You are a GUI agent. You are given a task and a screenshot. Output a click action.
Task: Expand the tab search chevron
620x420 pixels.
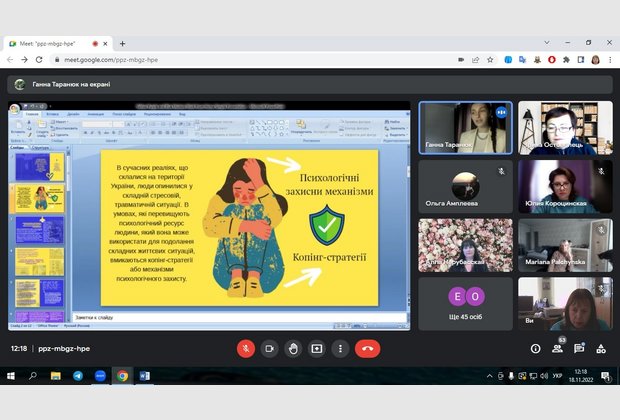click(x=547, y=42)
